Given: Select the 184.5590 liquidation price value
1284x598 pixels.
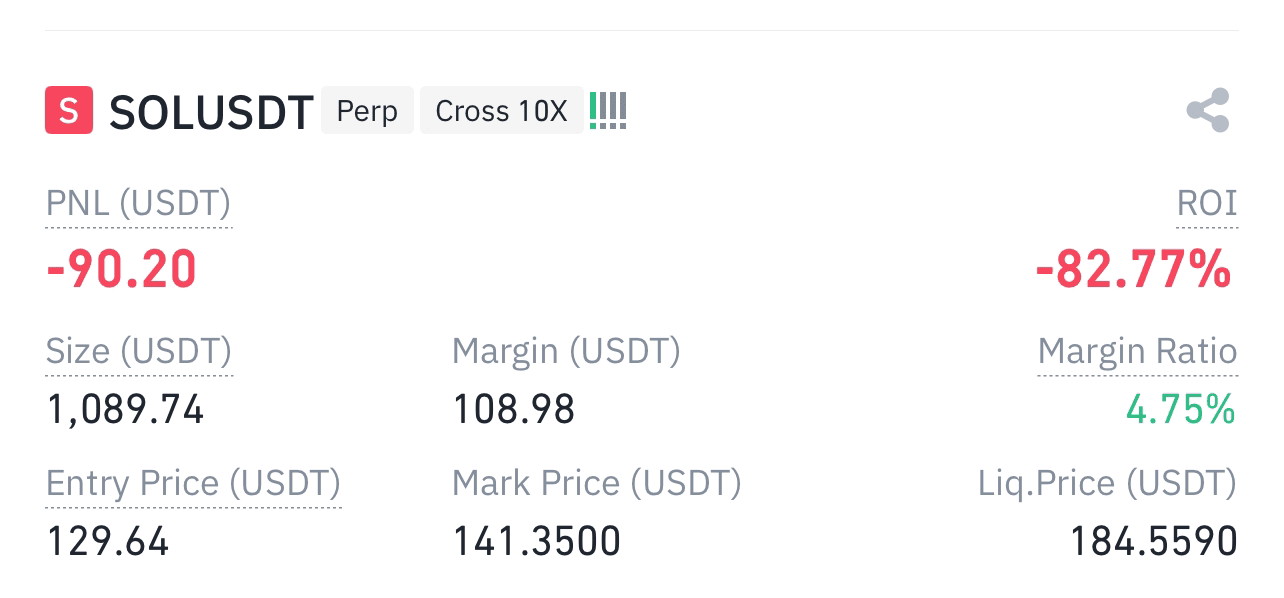Looking at the screenshot, I should (x=1154, y=542).
